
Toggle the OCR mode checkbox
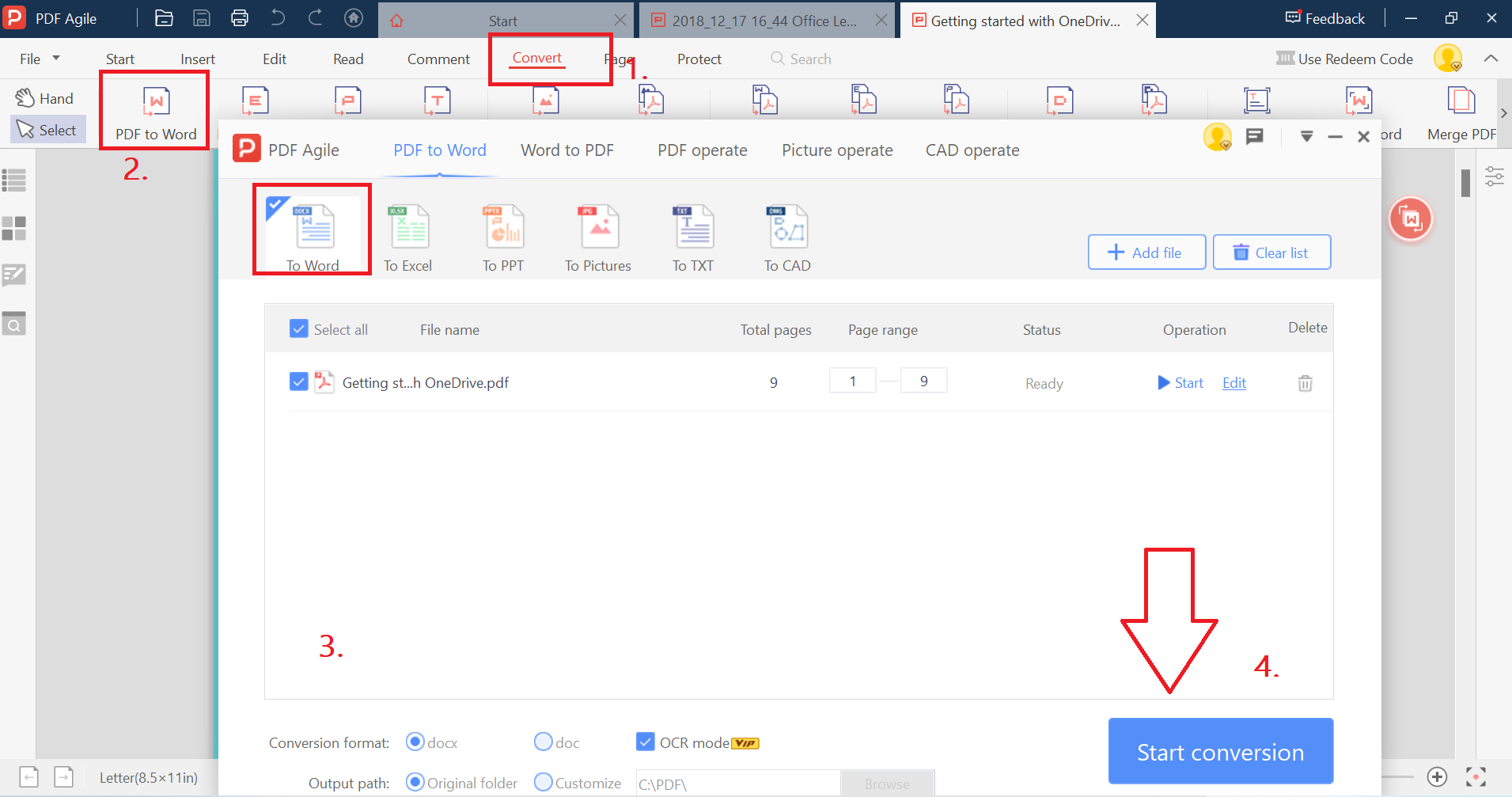click(646, 742)
